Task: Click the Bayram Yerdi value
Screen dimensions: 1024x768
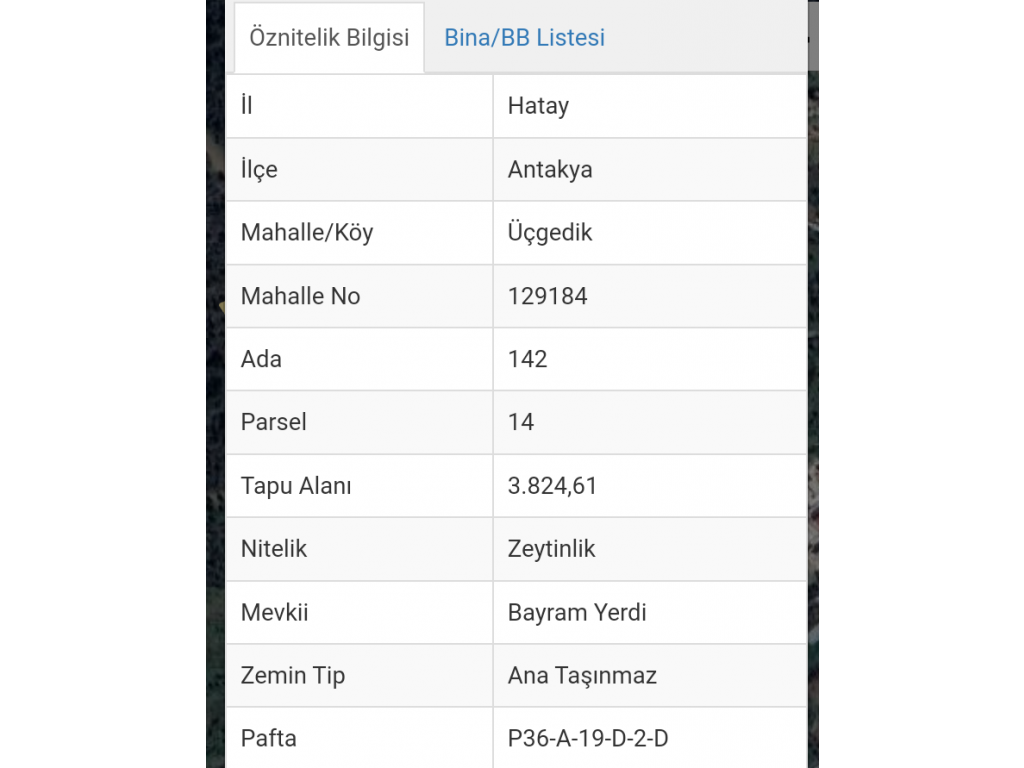Action: click(577, 612)
